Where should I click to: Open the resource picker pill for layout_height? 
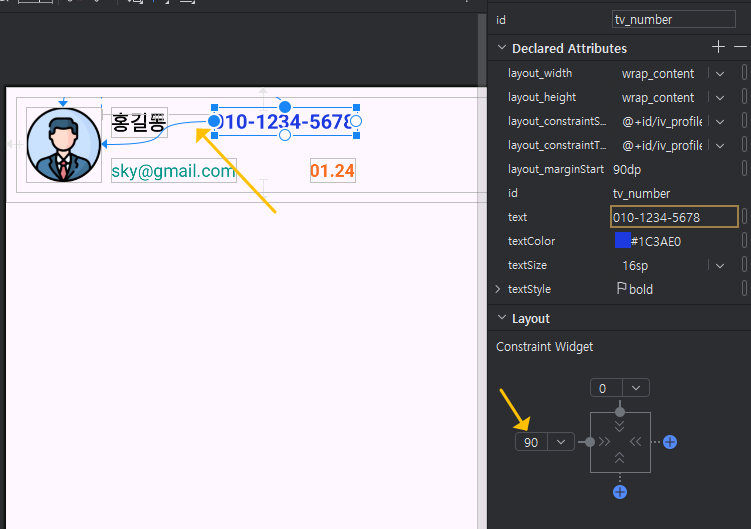[744, 97]
